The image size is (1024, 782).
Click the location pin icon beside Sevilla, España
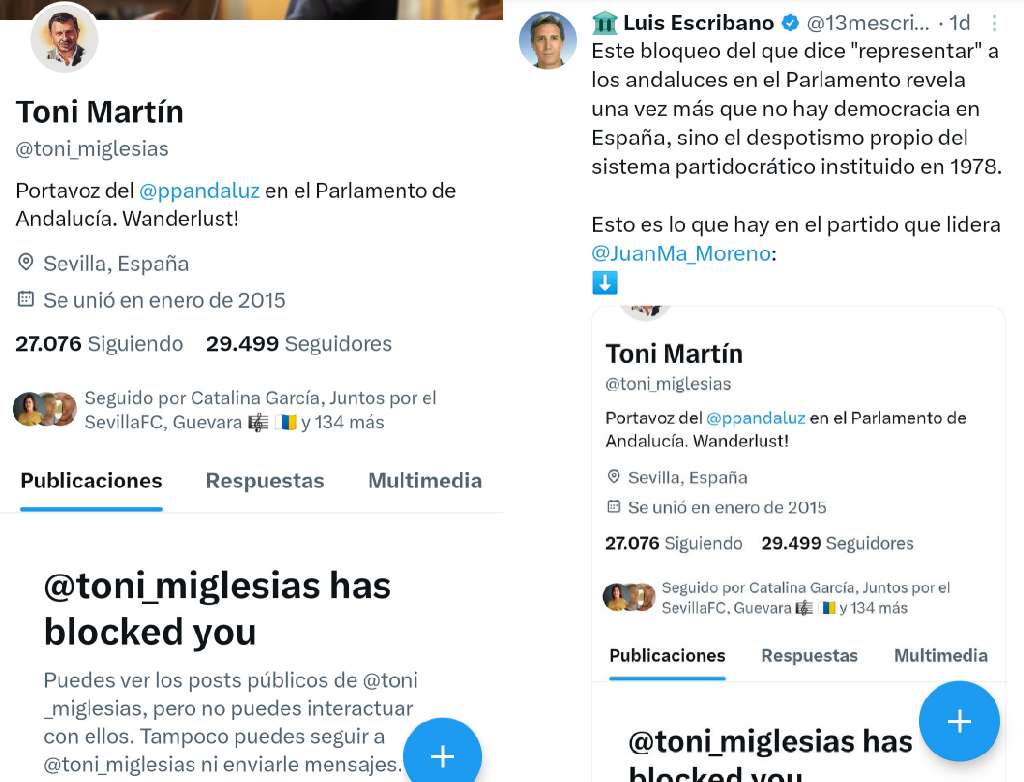pyautogui.click(x=25, y=263)
